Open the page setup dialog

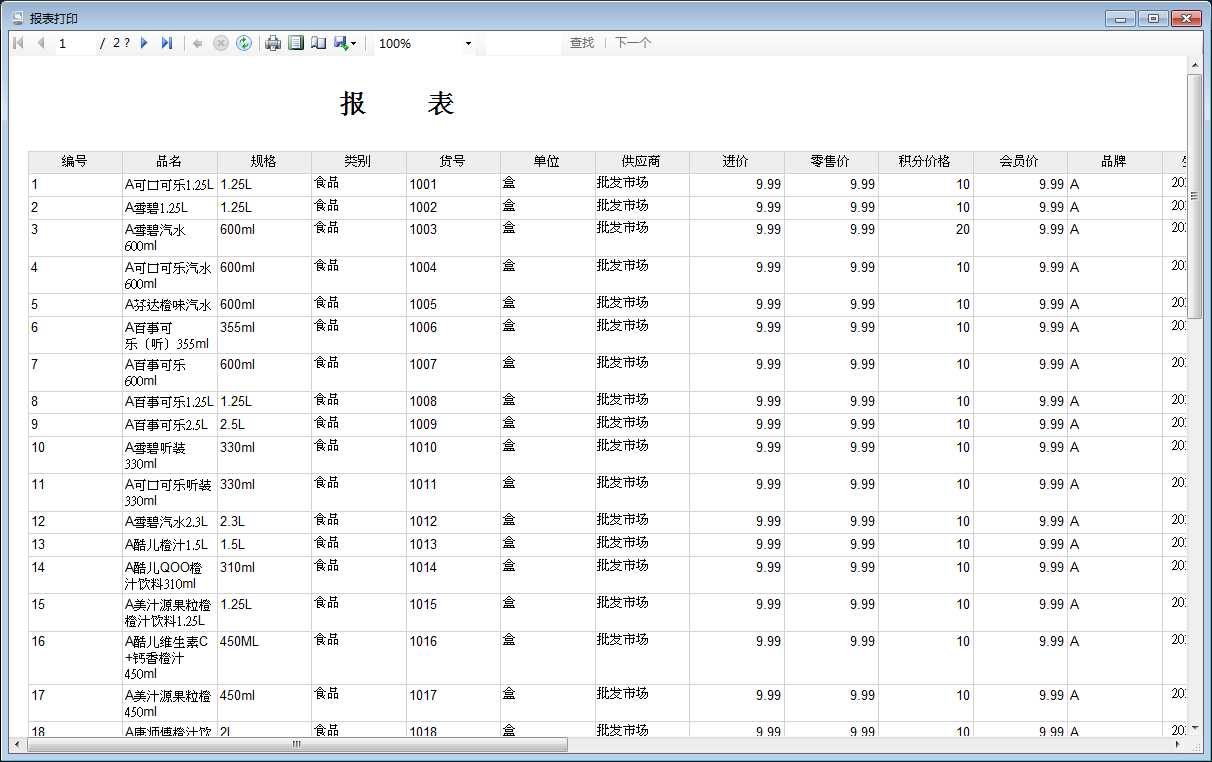point(318,43)
